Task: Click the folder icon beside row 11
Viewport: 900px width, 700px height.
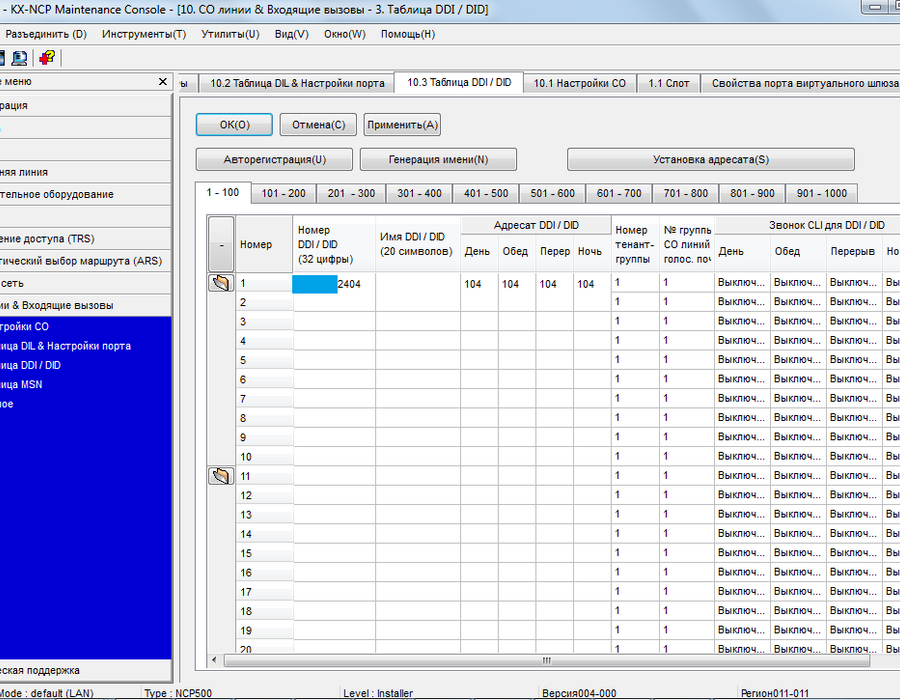Action: (x=221, y=476)
